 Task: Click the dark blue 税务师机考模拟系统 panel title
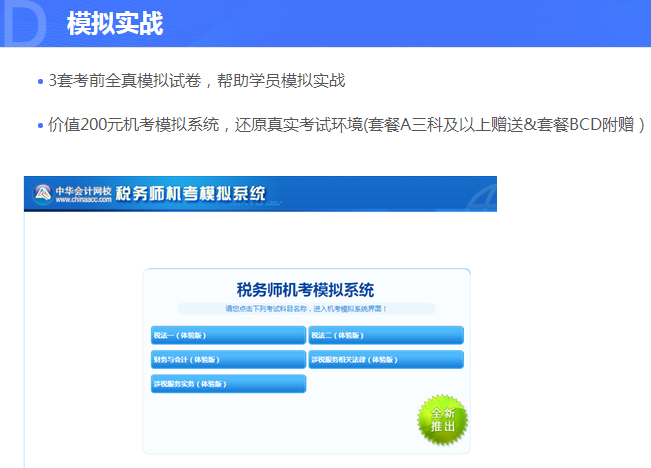pos(305,290)
